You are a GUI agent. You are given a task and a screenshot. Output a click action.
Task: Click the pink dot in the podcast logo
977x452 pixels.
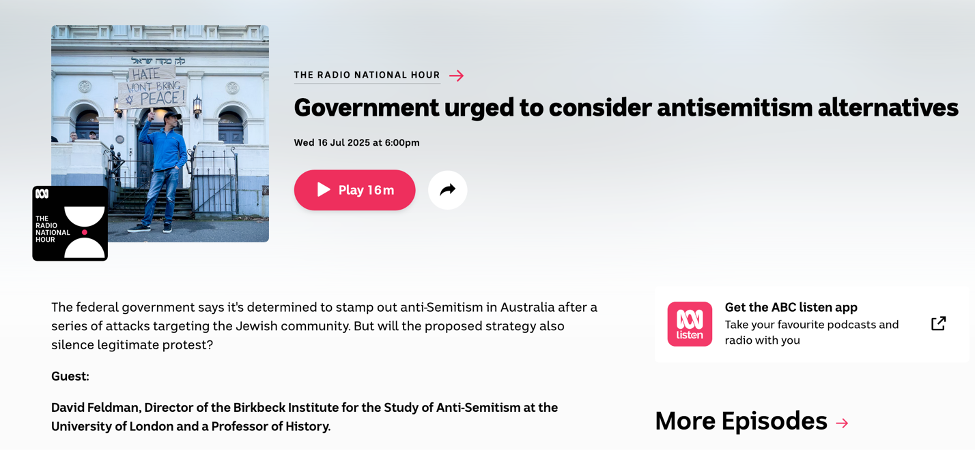(x=85, y=232)
